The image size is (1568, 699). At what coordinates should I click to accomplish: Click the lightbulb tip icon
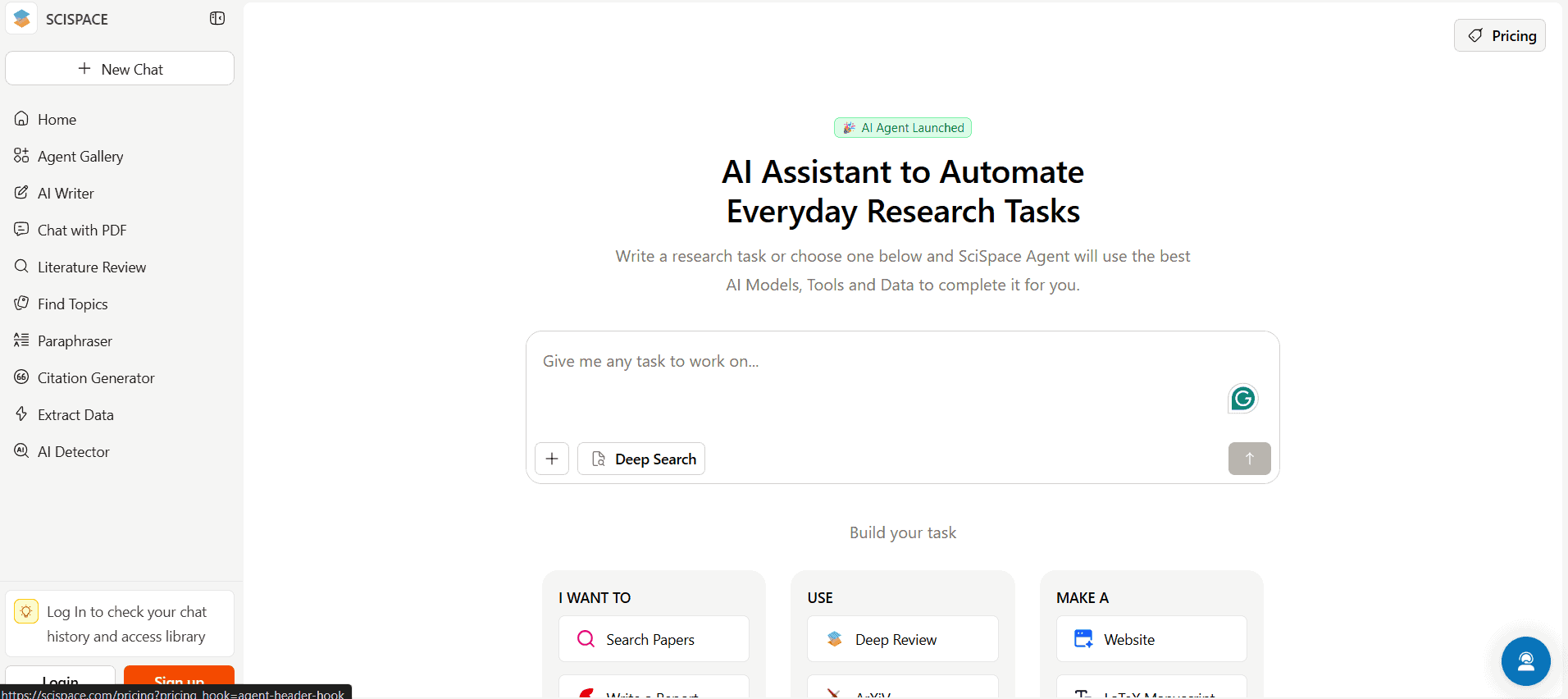26,611
